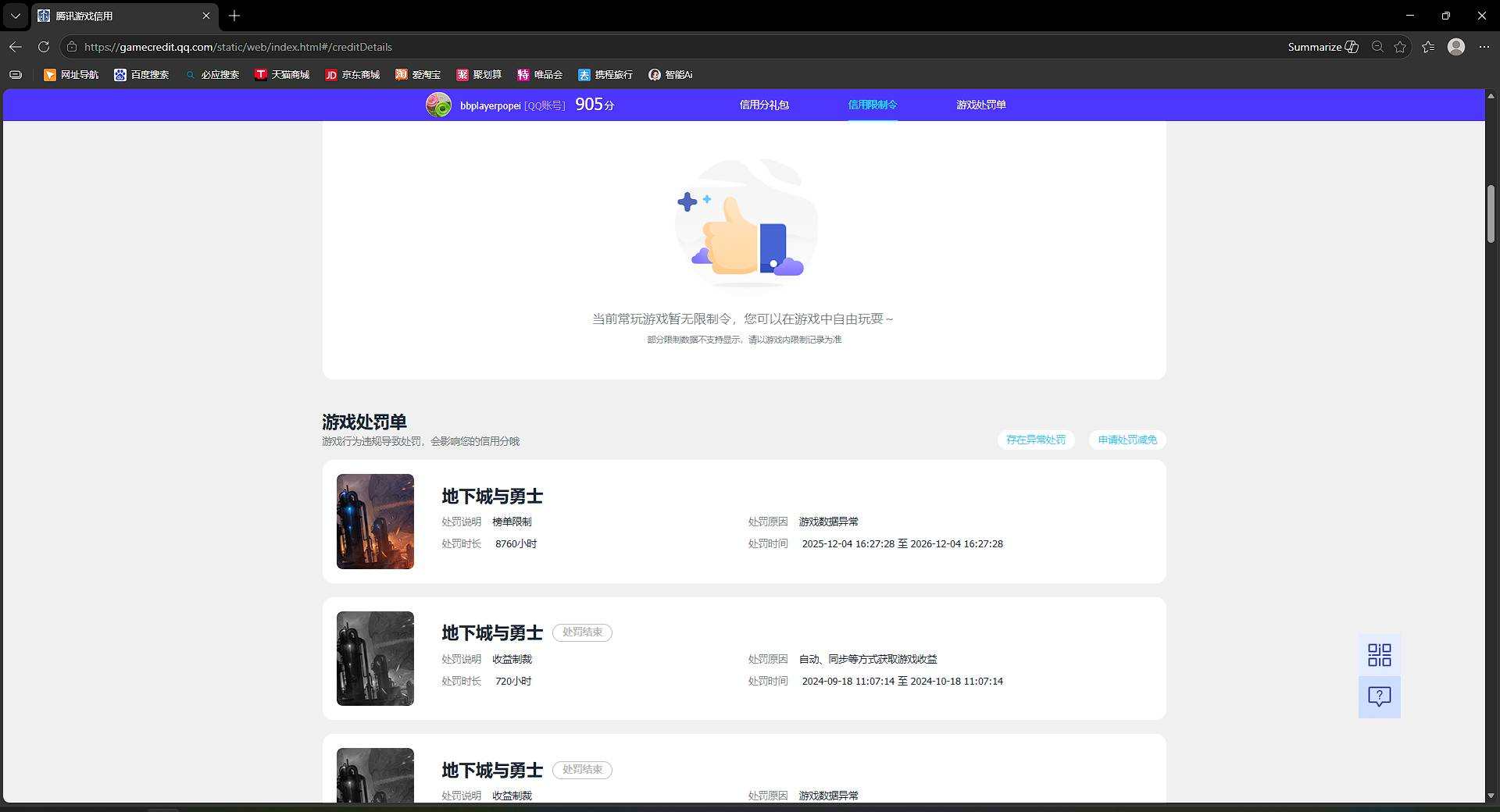Screen dimensions: 1500x812
Task: Go back to the previous page
Action: click(x=16, y=47)
